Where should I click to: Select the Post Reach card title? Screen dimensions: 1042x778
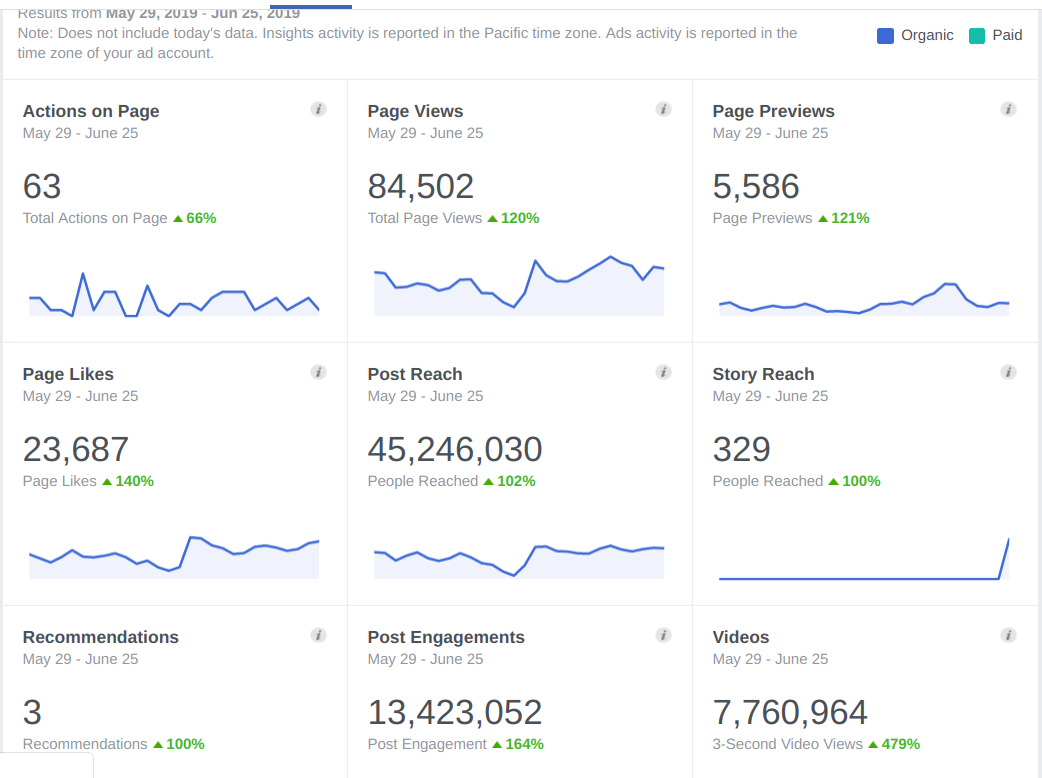click(x=415, y=374)
